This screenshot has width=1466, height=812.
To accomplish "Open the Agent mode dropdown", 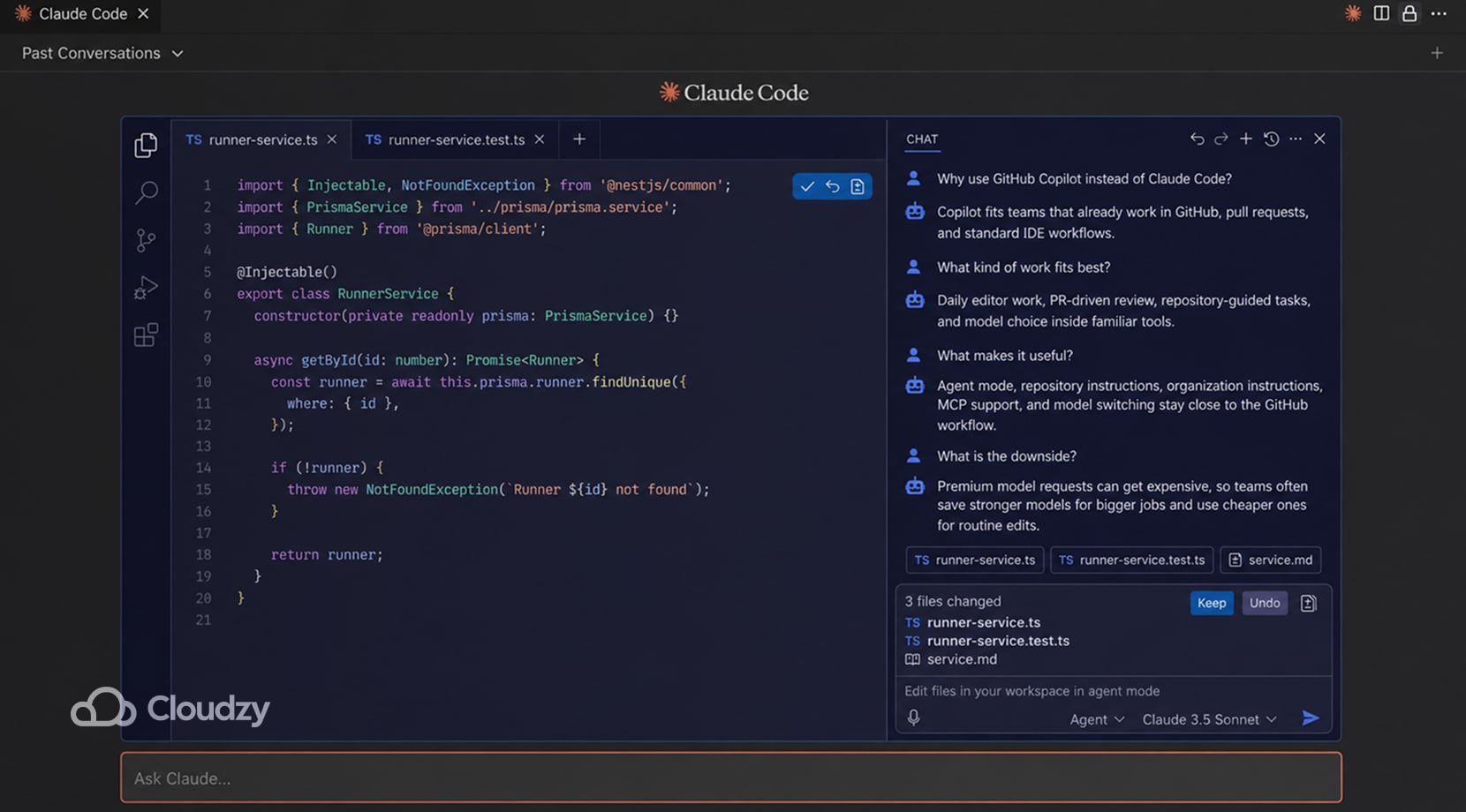I will [x=1096, y=719].
